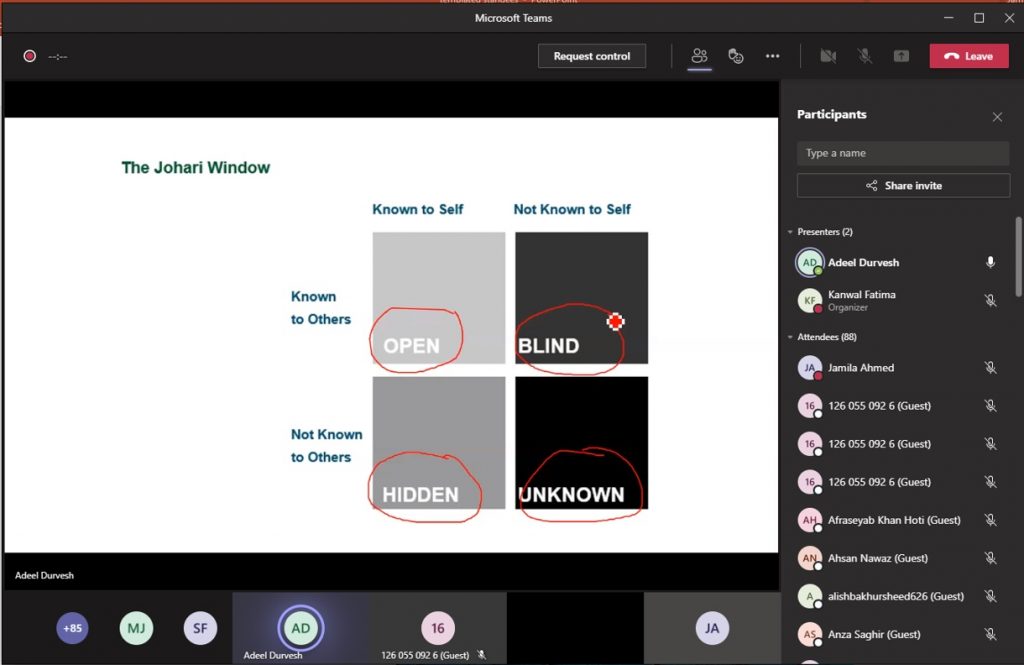The height and width of the screenshot is (665, 1024).
Task: Click Not Known to Self column heading
Action: (572, 209)
